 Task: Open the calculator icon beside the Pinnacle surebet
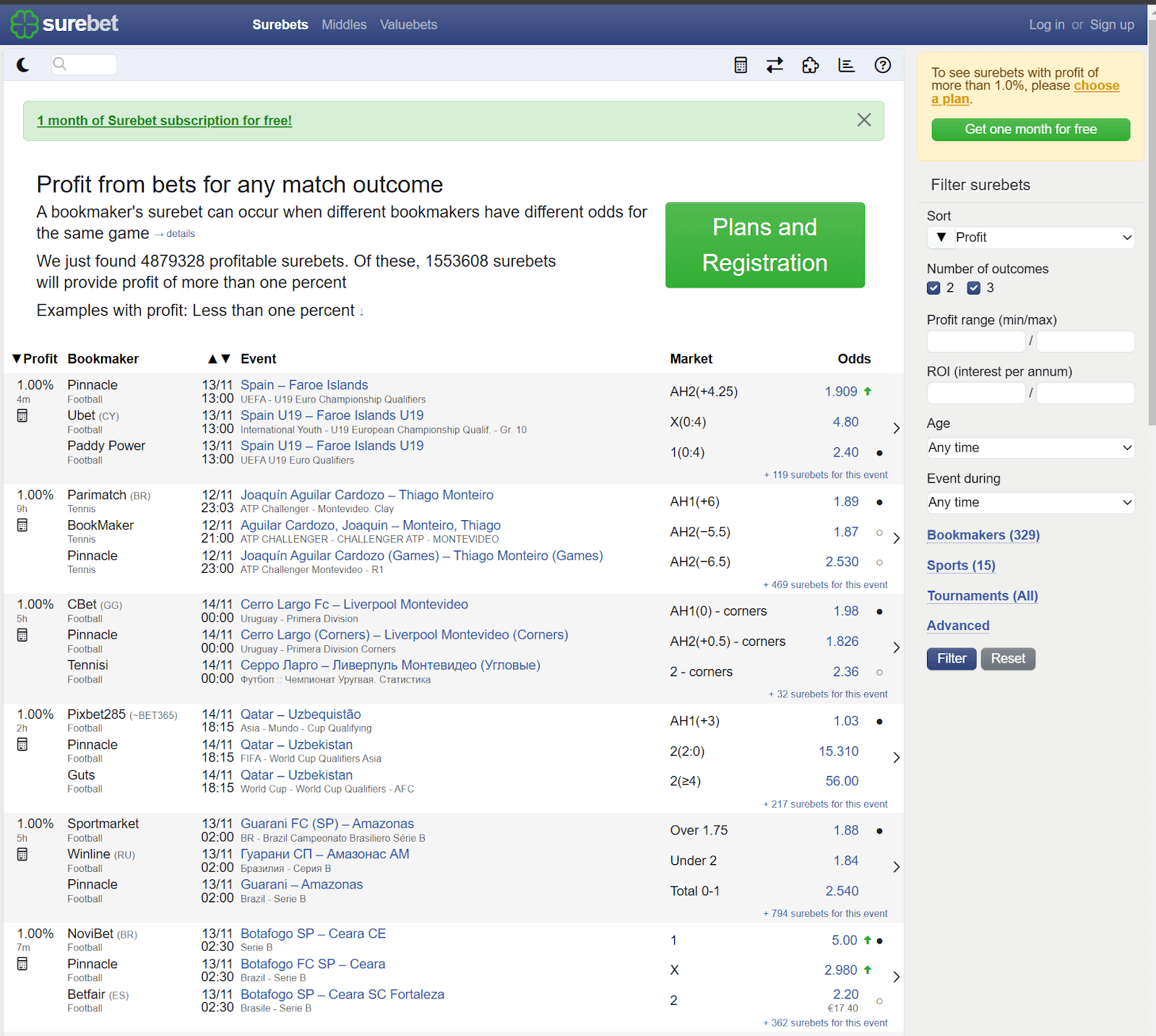click(x=22, y=415)
